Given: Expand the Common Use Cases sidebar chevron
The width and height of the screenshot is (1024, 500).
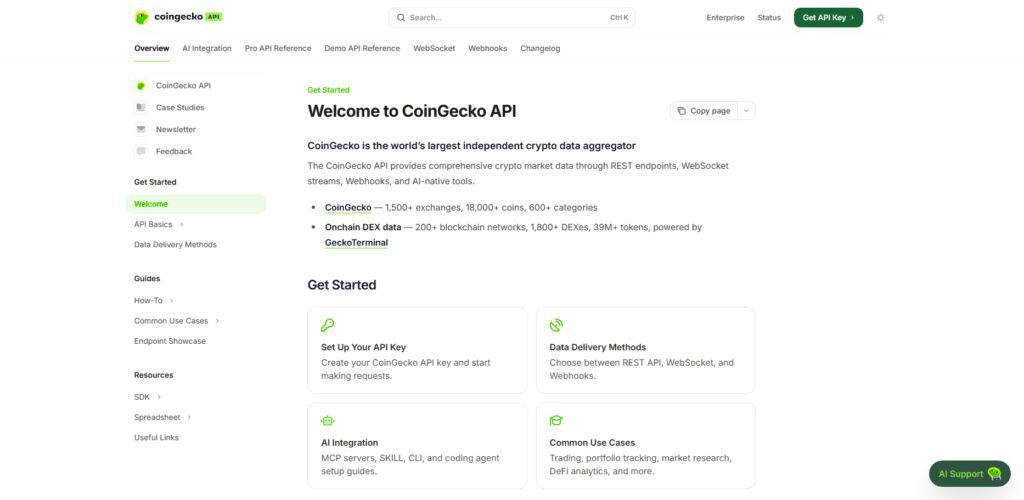Looking at the screenshot, I should coord(217,321).
